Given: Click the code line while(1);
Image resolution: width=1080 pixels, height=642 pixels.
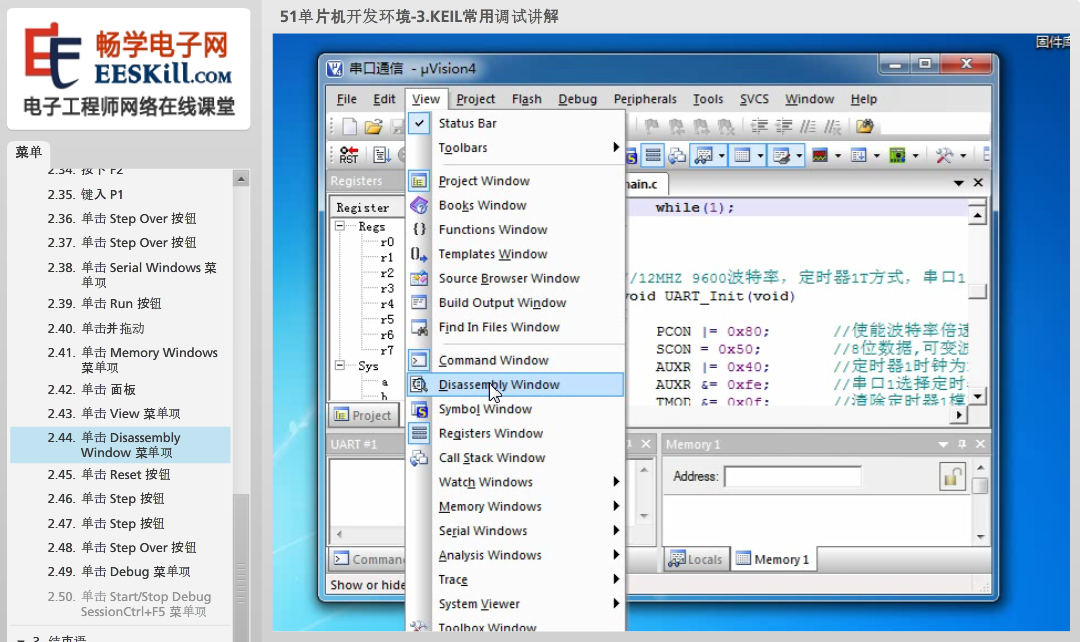Looking at the screenshot, I should tap(694, 207).
